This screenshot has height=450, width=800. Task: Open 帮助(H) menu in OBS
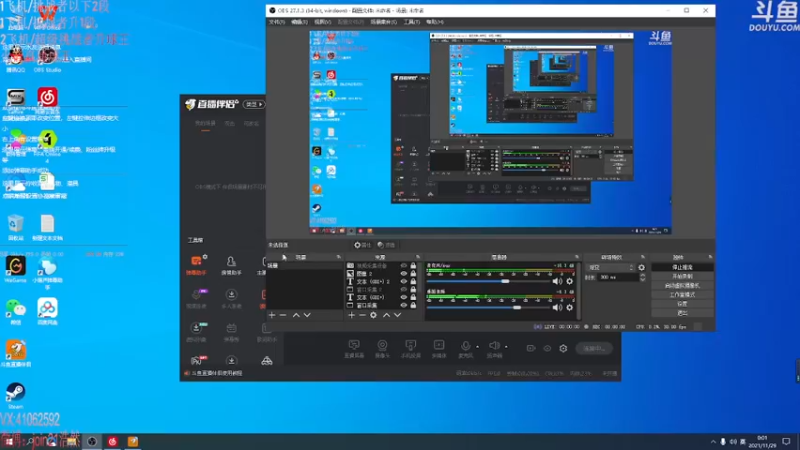[435, 22]
